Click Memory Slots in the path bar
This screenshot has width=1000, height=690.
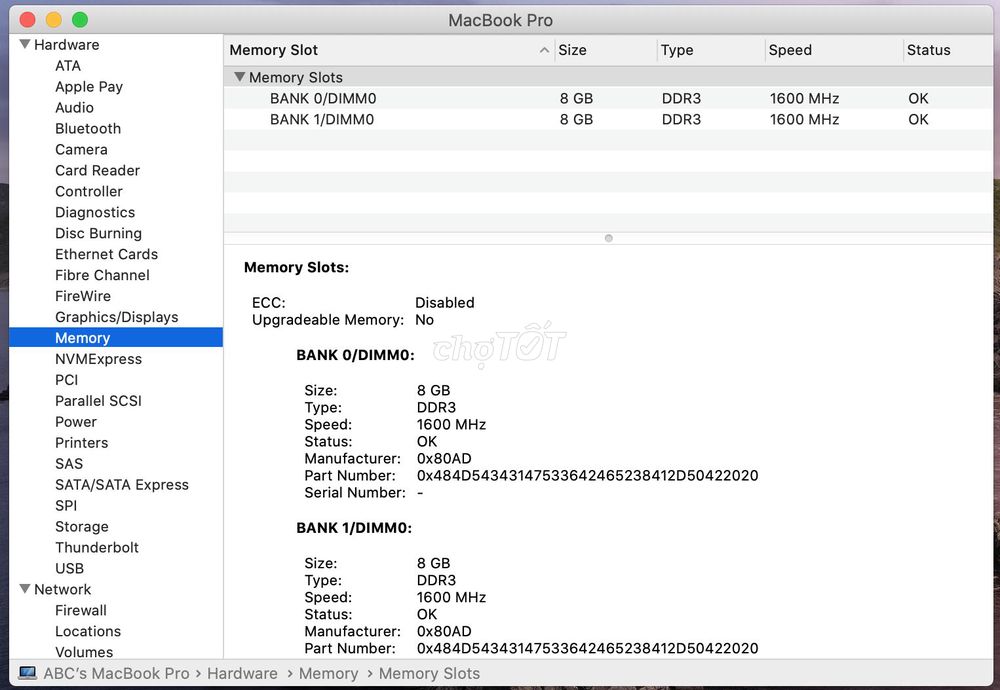coord(429,673)
